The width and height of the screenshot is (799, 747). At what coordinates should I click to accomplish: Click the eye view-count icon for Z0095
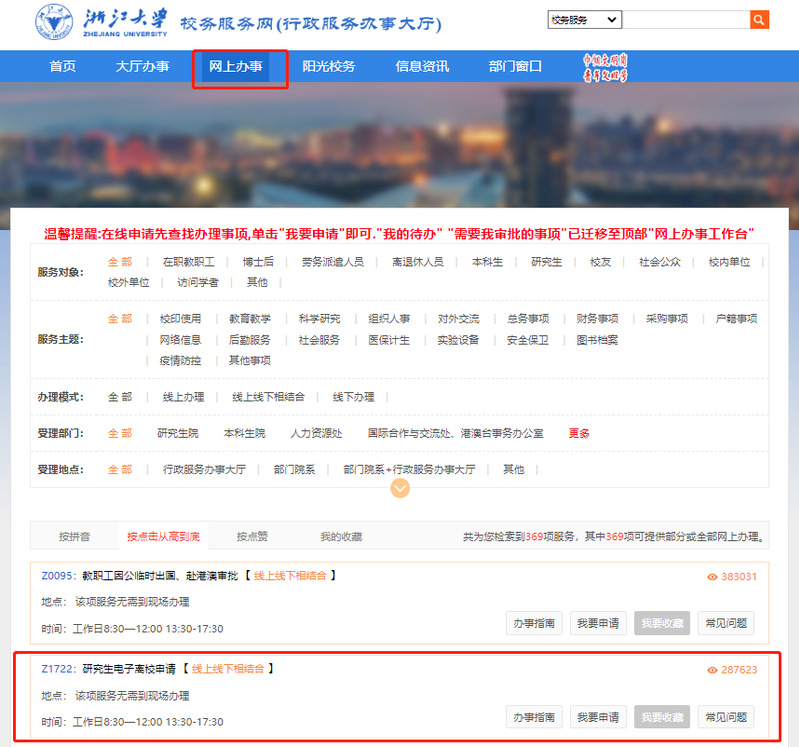pos(712,577)
